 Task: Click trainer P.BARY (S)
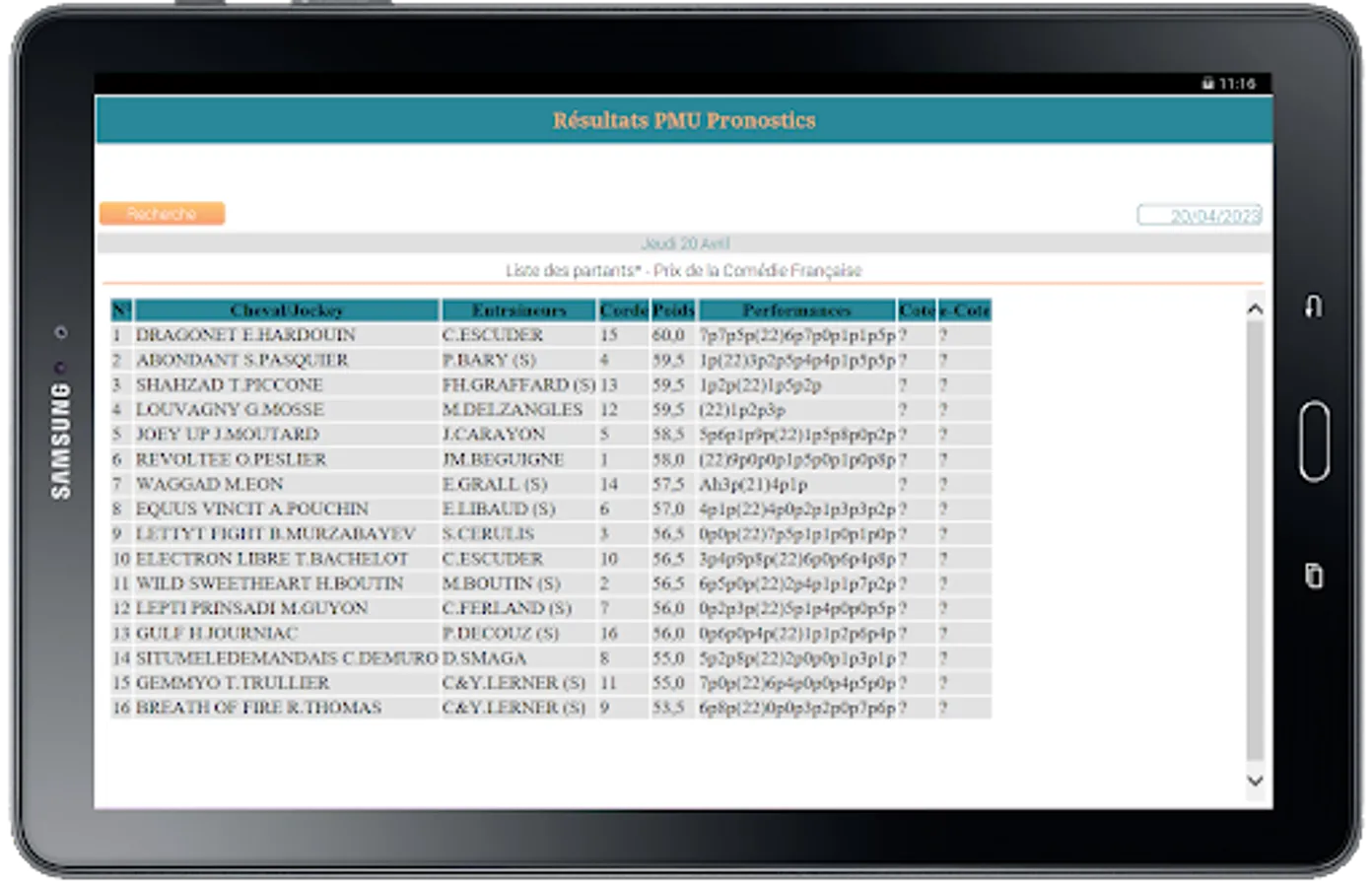489,360
